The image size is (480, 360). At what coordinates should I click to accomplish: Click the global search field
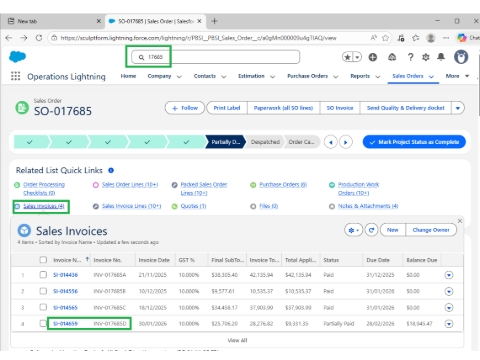click(x=216, y=57)
